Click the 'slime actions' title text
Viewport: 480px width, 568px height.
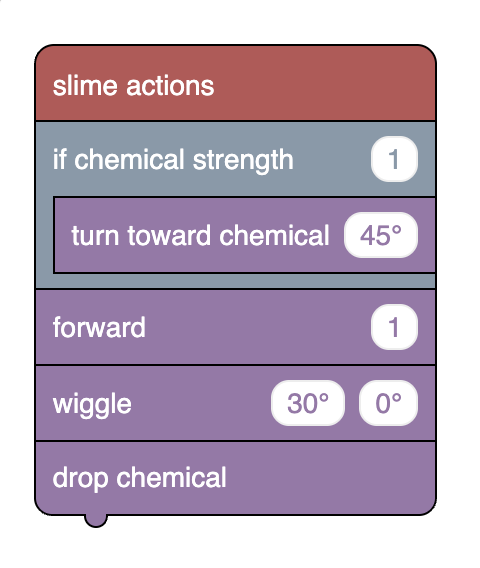[133, 86]
